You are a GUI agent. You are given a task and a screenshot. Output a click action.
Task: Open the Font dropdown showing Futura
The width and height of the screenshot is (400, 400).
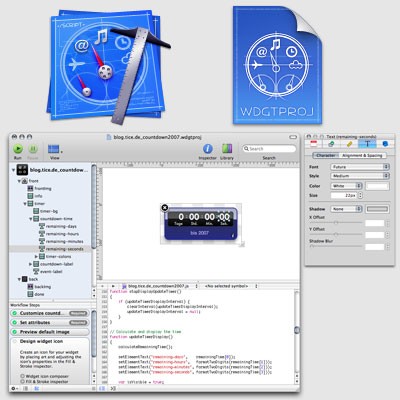click(360, 167)
